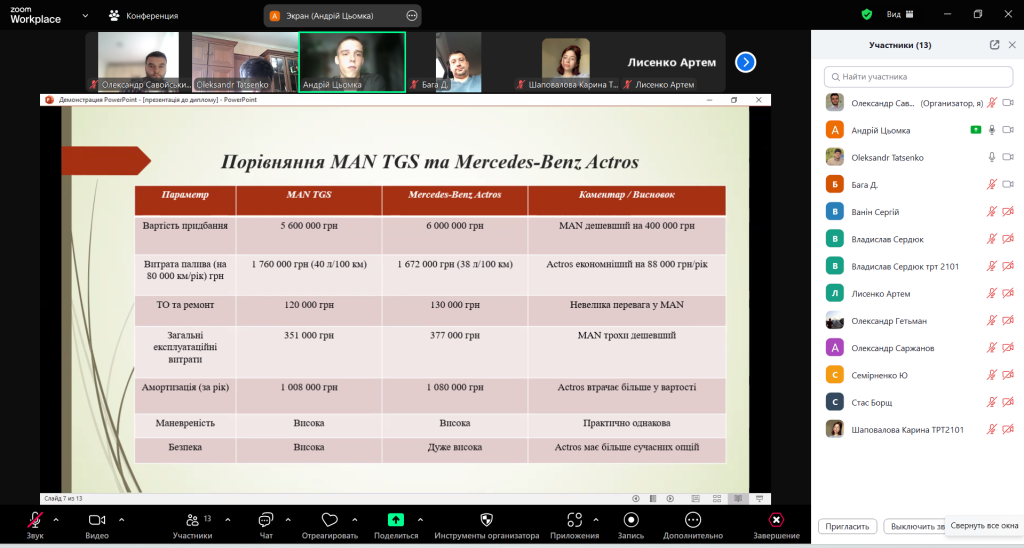1024x548 pixels.
Task: Expand video options arrow next to Видео
Action: 121,520
